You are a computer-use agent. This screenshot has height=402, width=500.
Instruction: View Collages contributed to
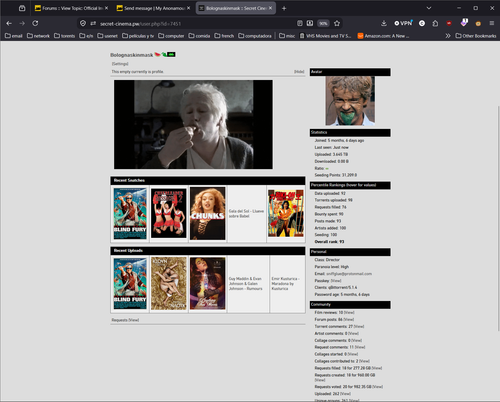click(x=364, y=361)
